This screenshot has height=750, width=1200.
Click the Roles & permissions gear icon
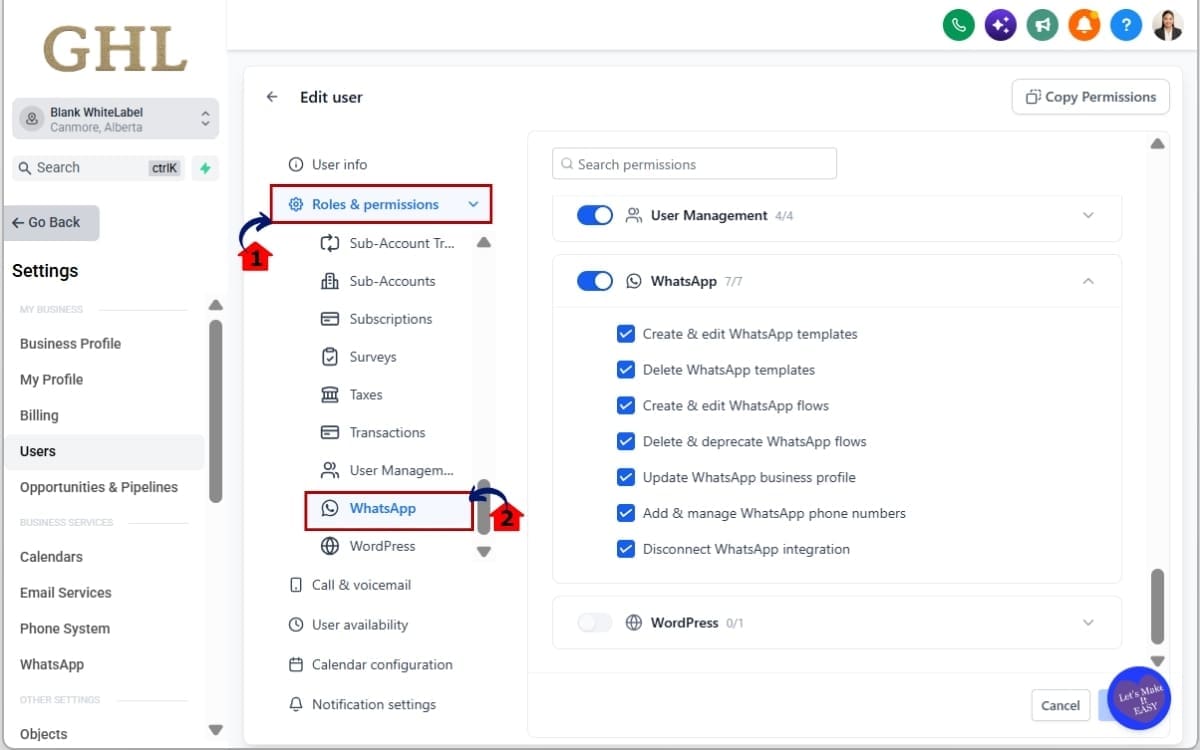point(296,204)
